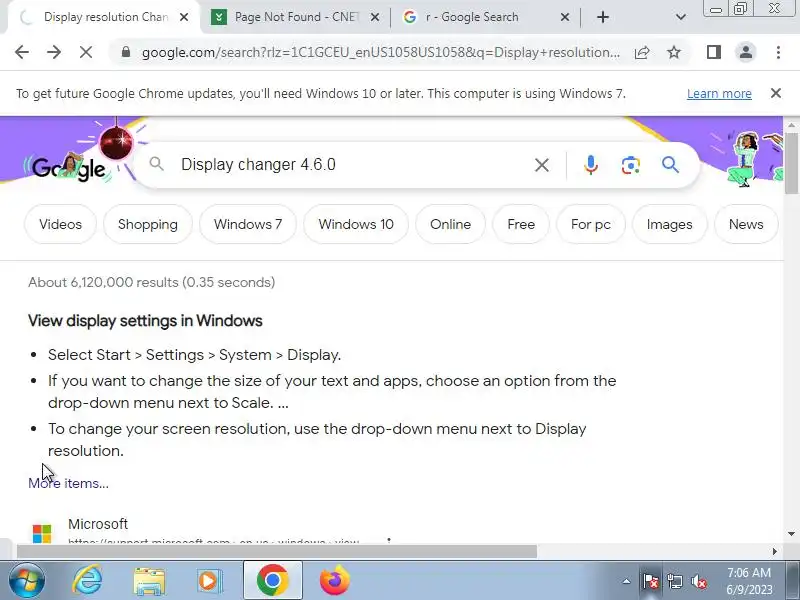
Task: Click in the Google search box
Action: 352,165
